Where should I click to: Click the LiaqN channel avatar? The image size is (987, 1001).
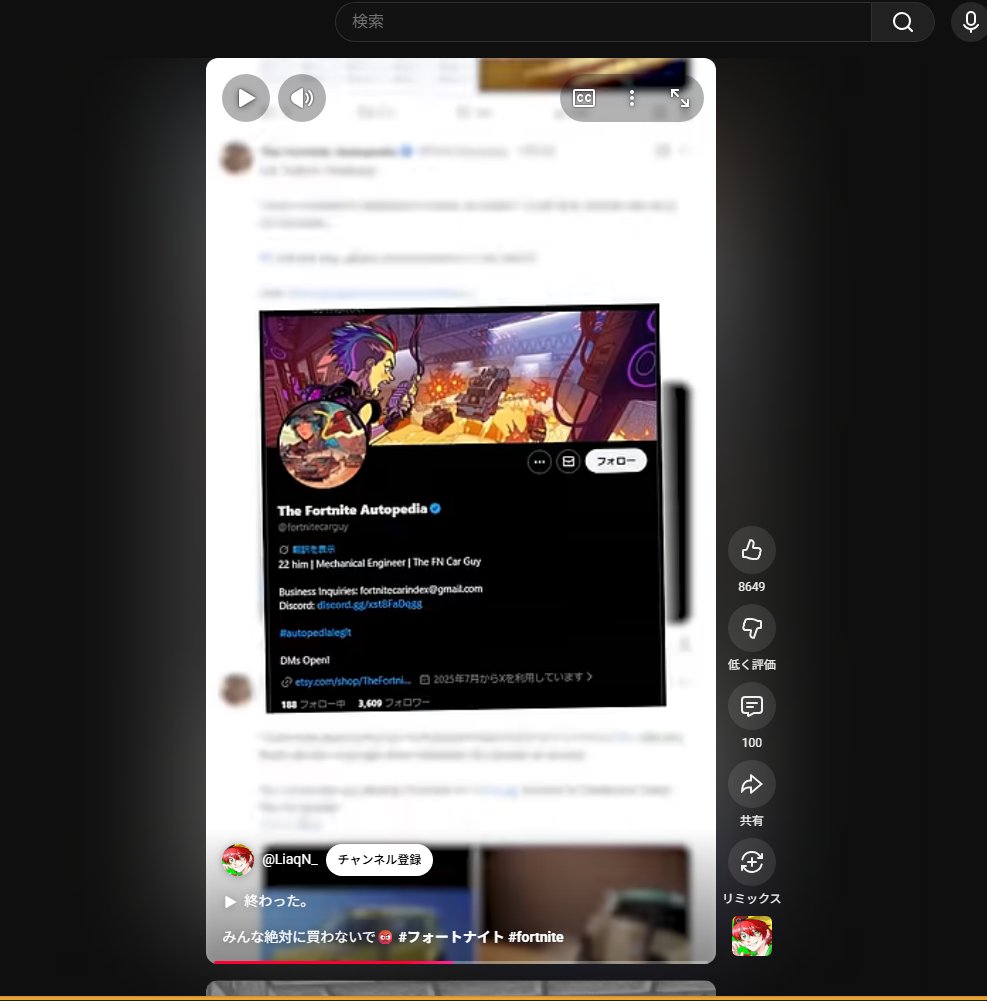click(x=237, y=860)
